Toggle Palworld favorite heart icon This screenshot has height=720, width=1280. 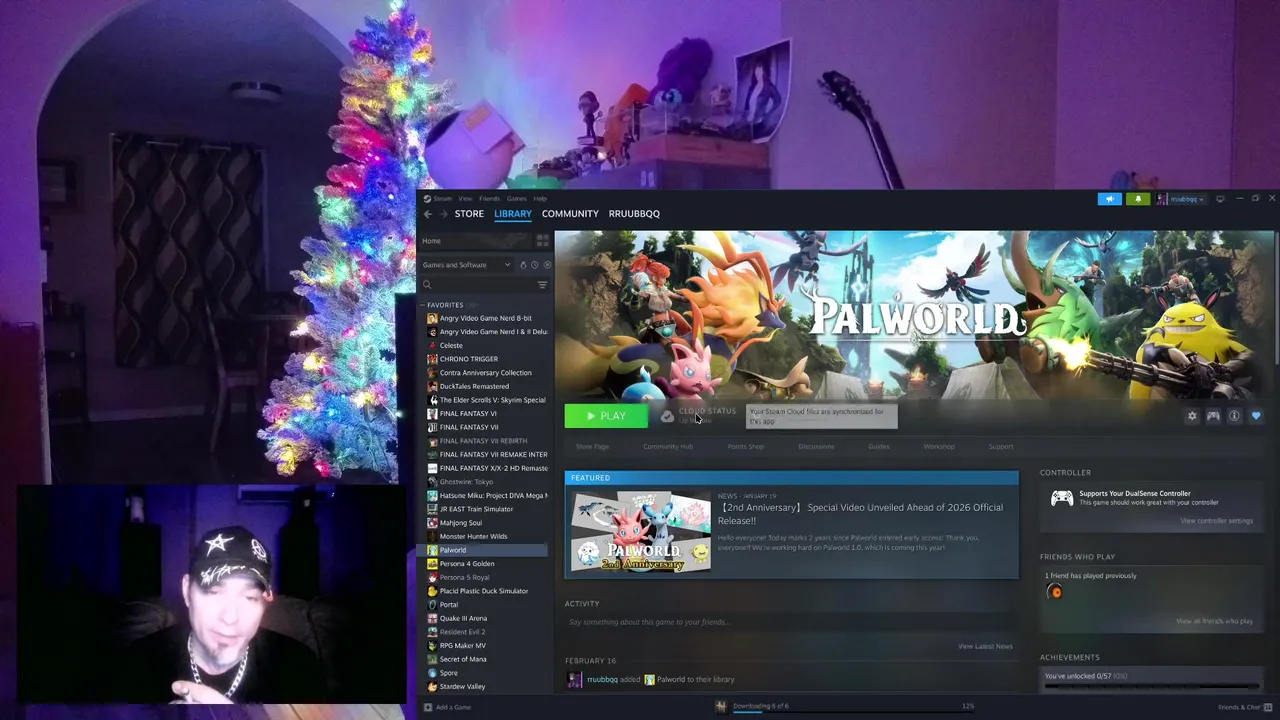tap(1256, 416)
